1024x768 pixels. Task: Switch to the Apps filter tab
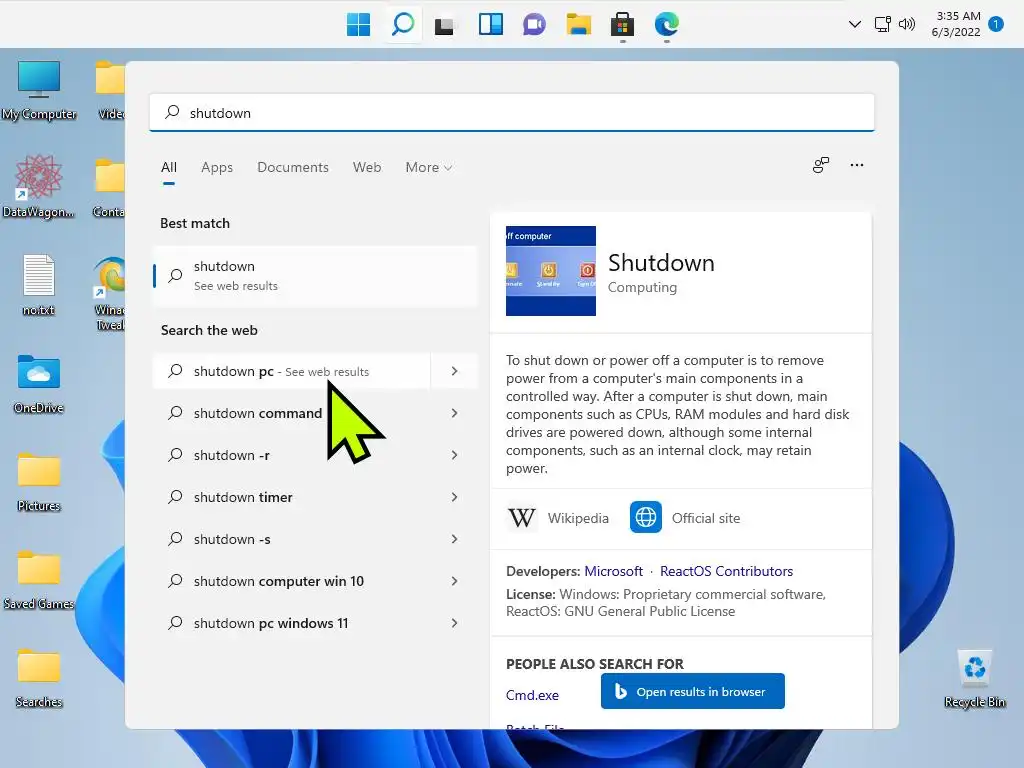[x=217, y=167]
